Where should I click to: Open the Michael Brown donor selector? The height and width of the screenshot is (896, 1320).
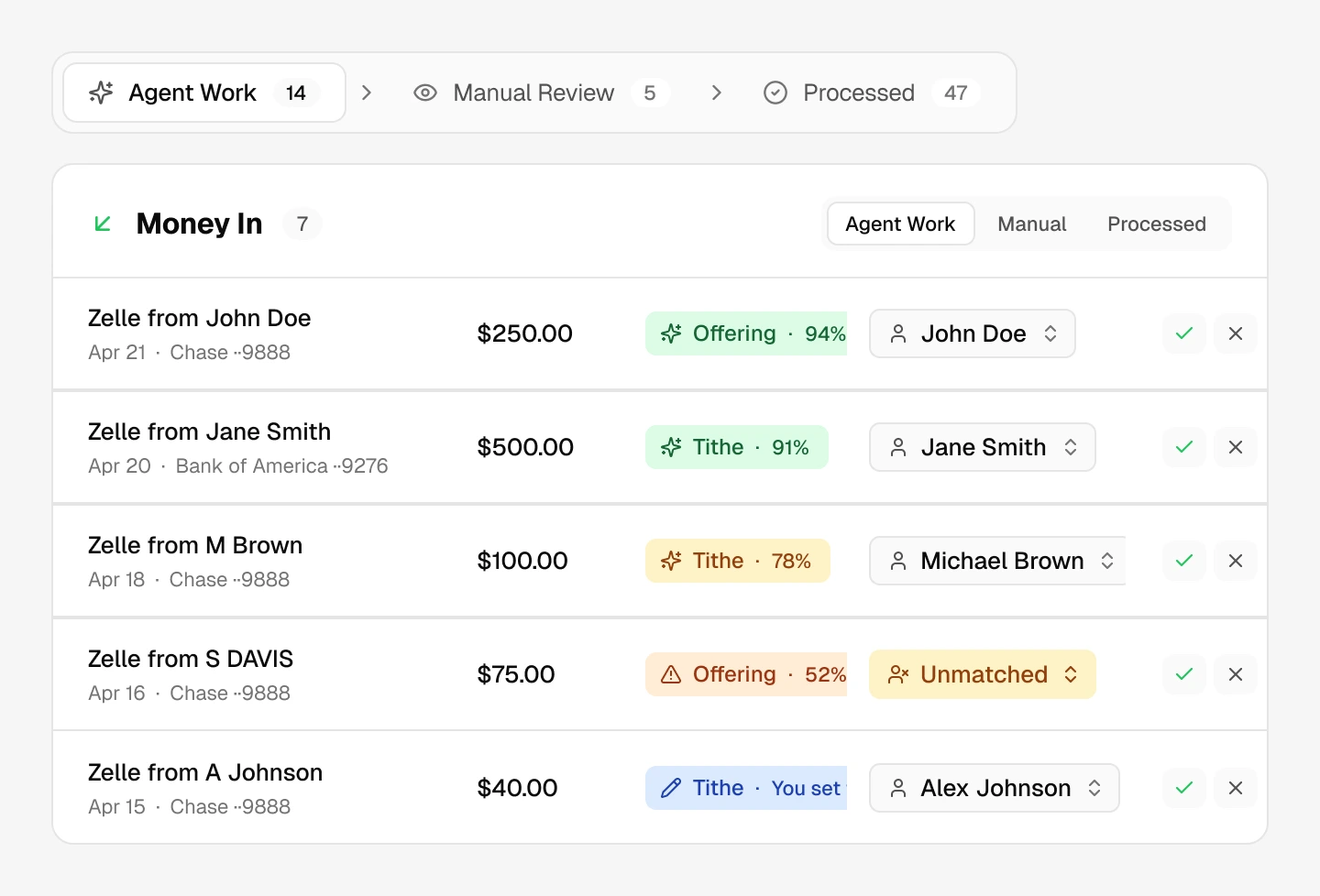[x=997, y=561]
